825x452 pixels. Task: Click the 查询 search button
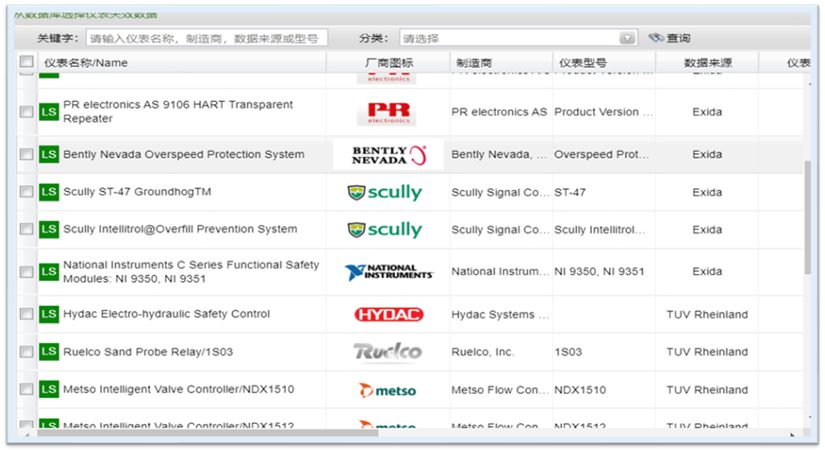pos(670,38)
